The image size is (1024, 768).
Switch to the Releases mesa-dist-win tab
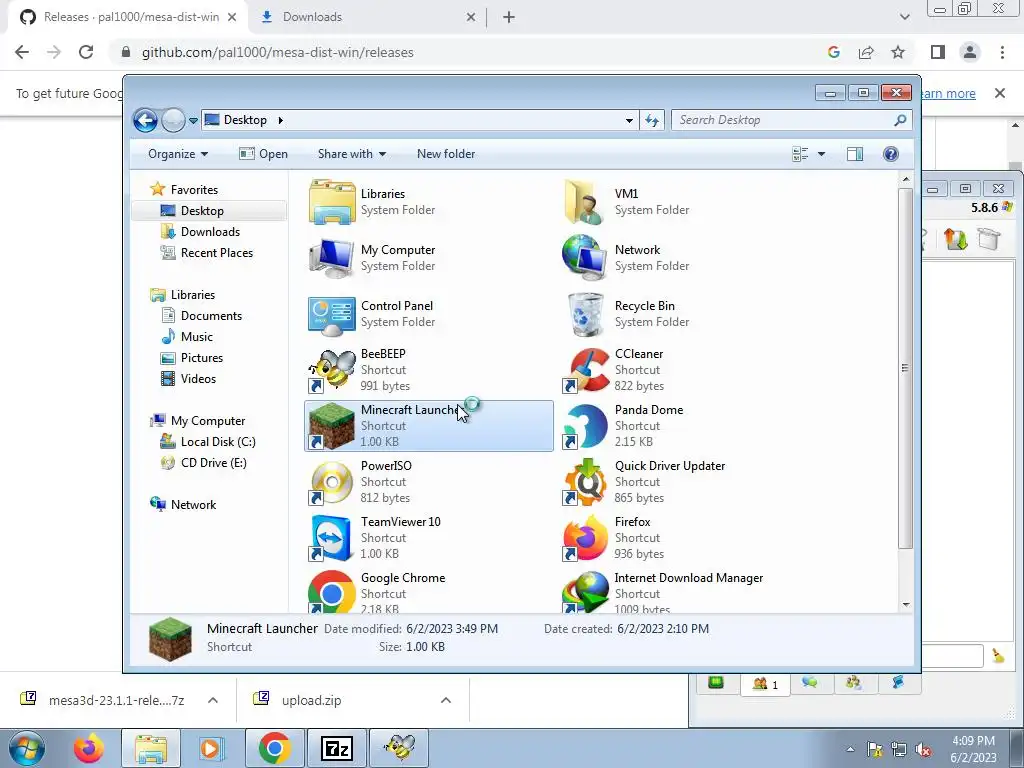(x=128, y=17)
